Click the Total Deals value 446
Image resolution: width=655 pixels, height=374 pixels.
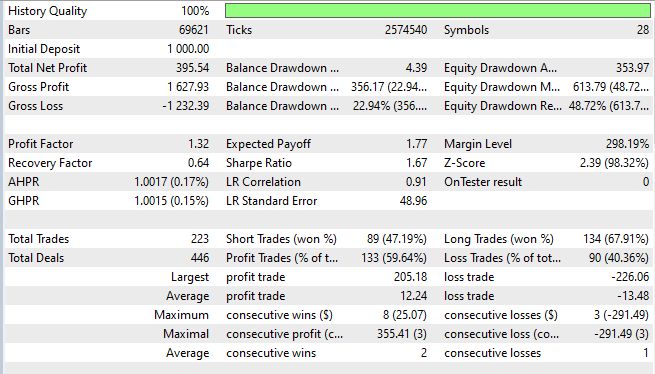click(200, 258)
